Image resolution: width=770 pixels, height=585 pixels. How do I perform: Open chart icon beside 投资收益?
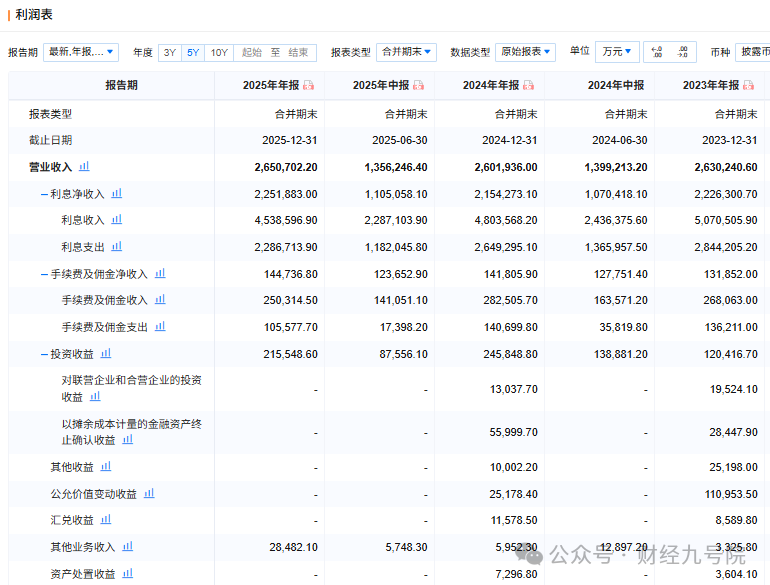point(106,354)
